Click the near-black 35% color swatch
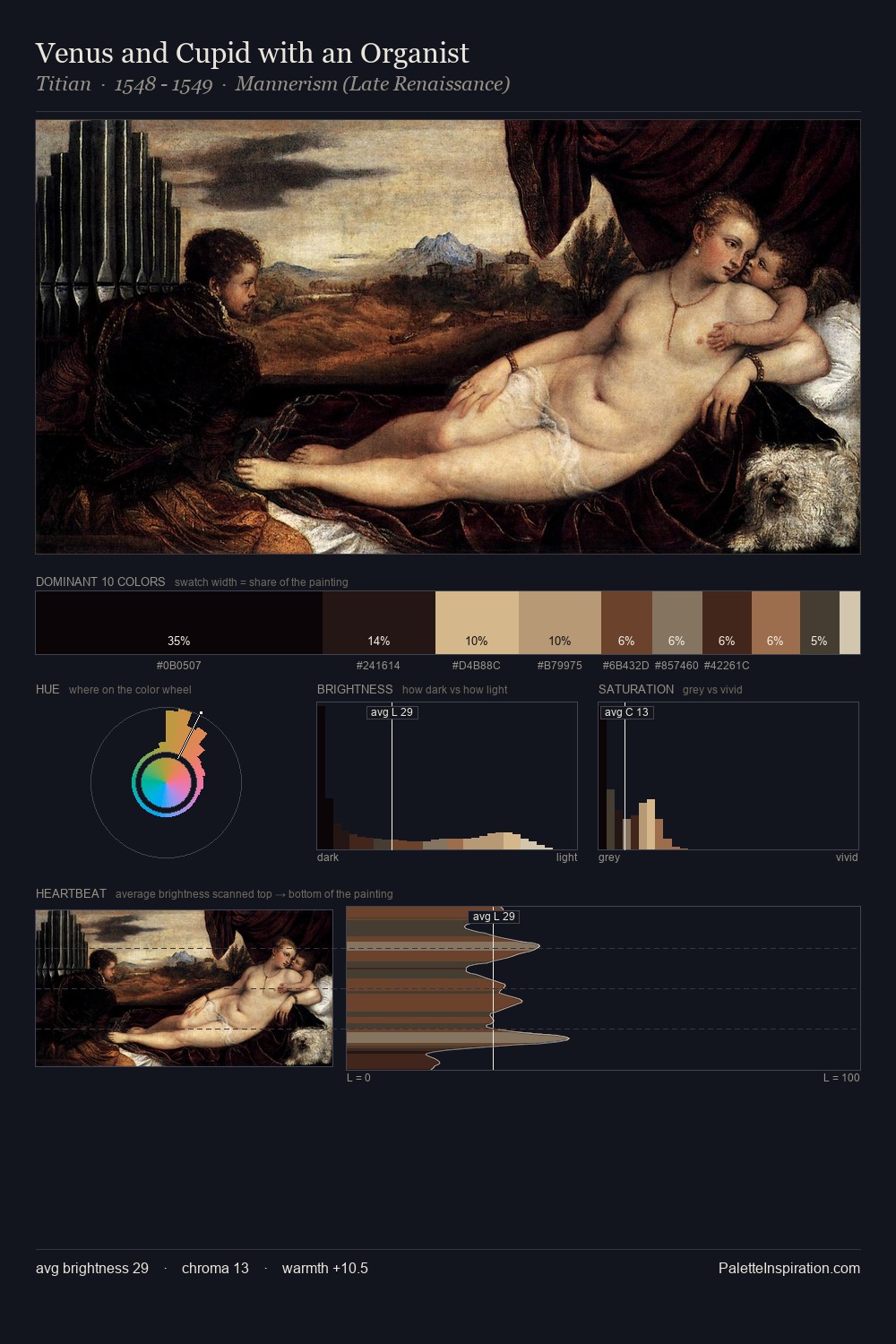 [179, 623]
